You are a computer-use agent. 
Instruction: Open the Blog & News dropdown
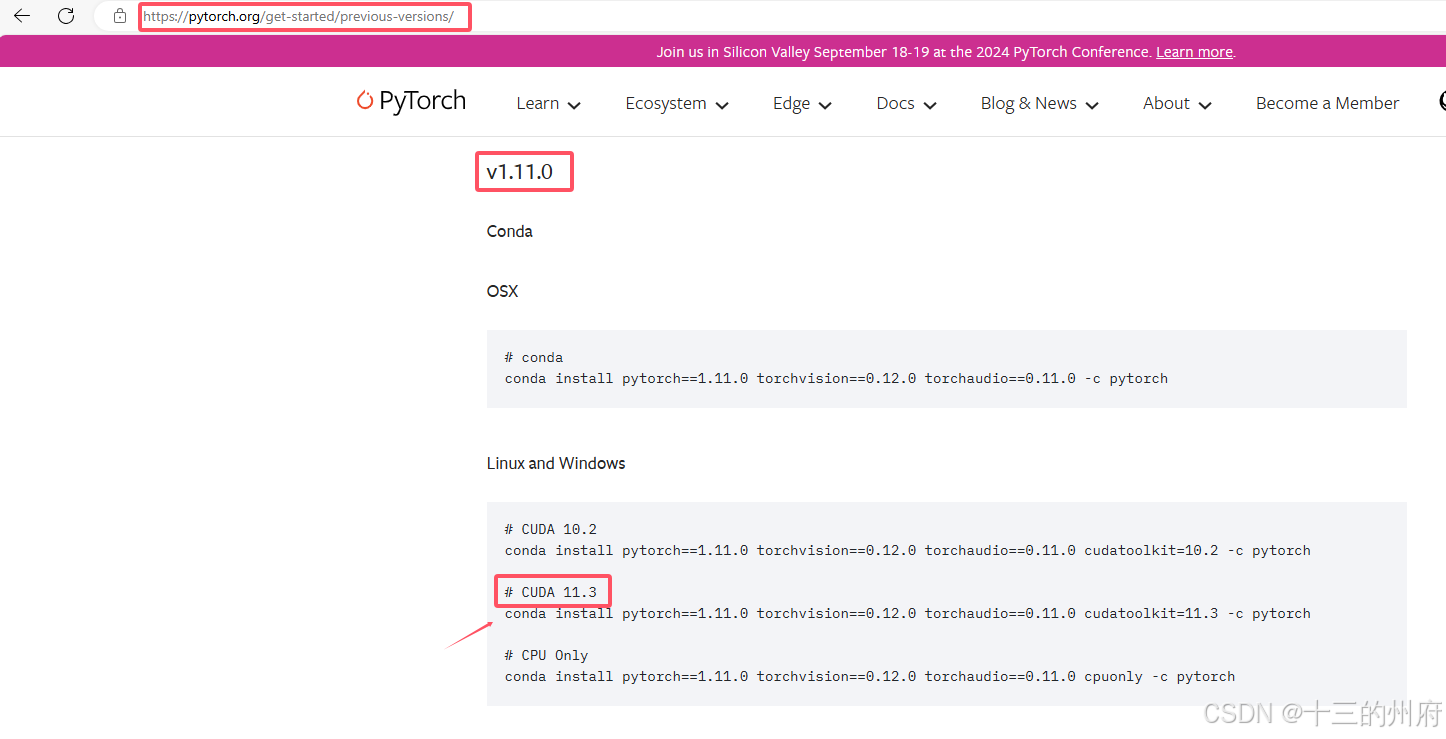(1039, 104)
